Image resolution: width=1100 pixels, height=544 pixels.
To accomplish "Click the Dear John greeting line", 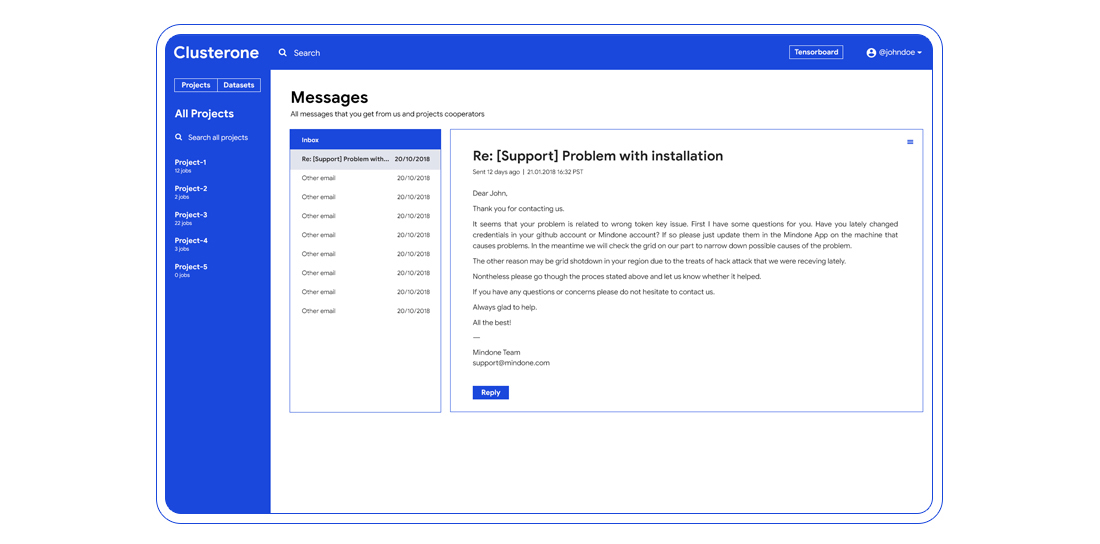I will coord(490,193).
